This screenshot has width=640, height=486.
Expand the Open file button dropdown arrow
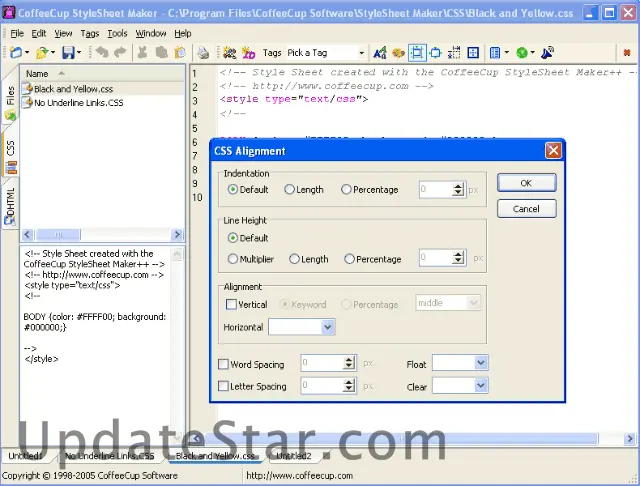tap(53, 53)
